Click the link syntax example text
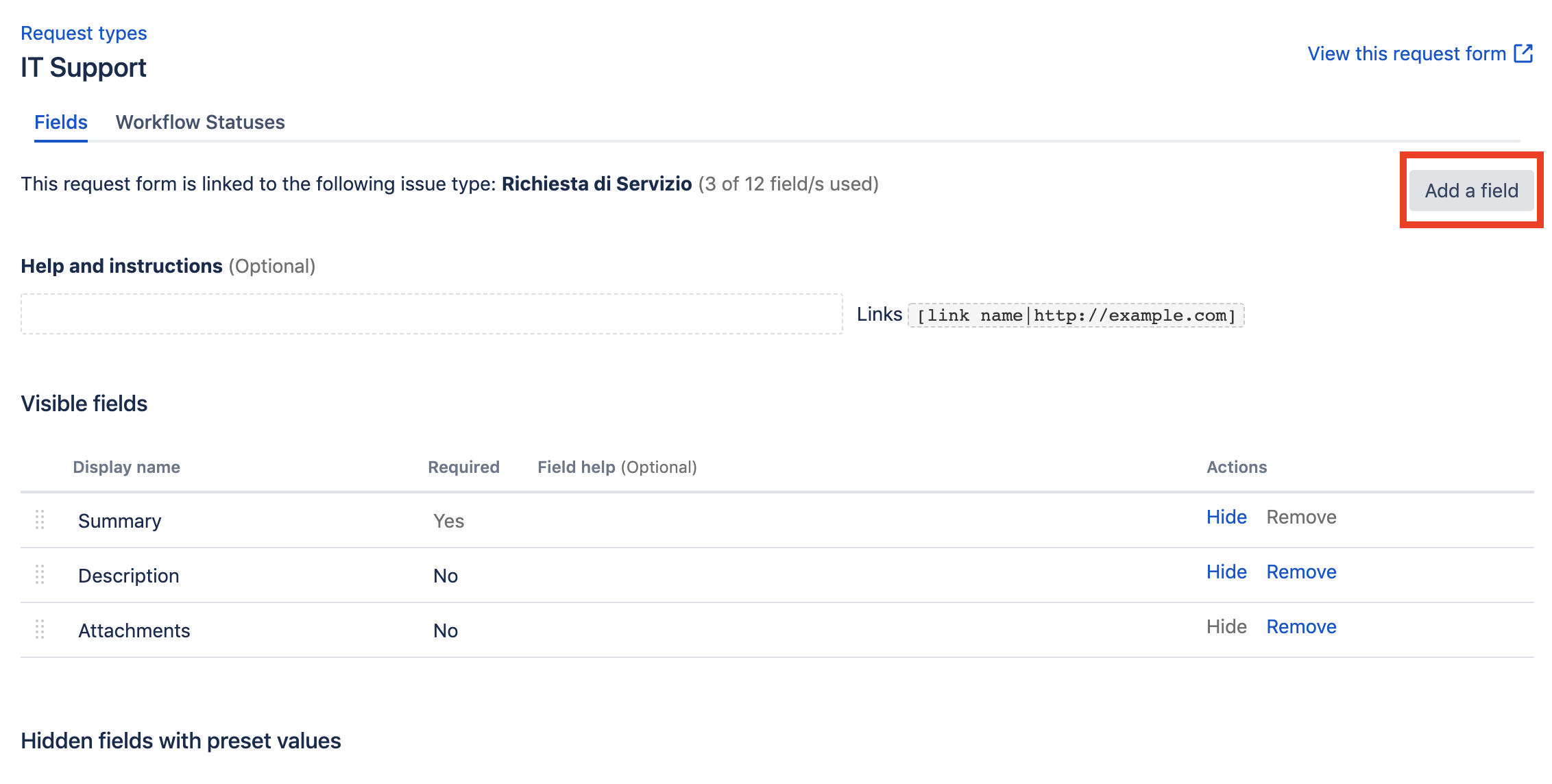 [1076, 315]
